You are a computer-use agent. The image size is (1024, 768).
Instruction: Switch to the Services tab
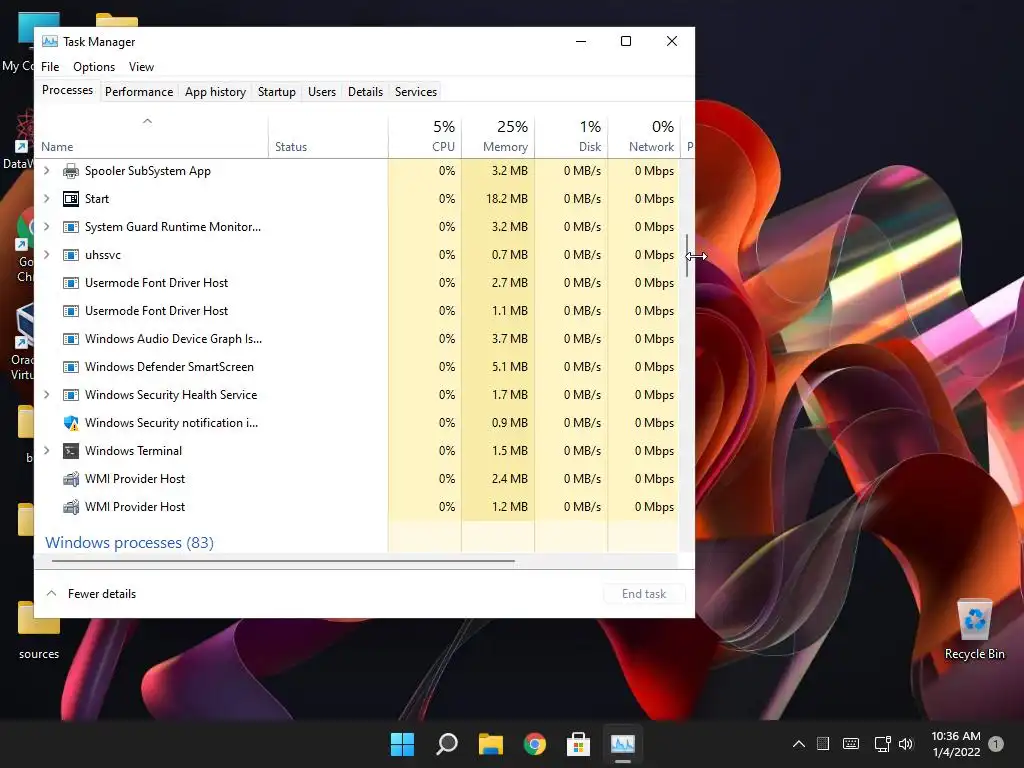point(416,92)
